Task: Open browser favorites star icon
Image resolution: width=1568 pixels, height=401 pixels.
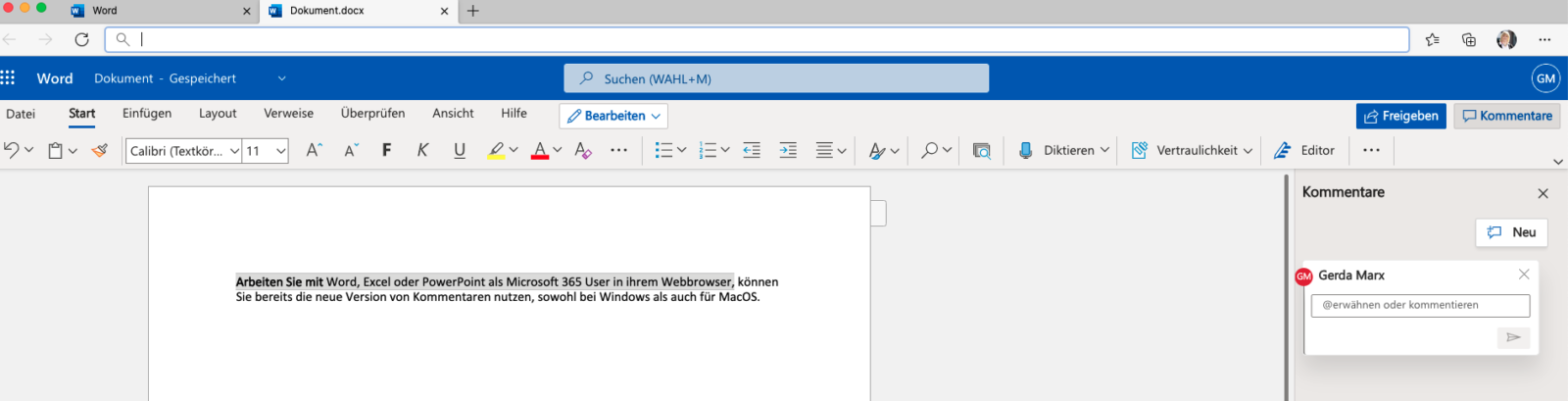Action: point(1433,39)
